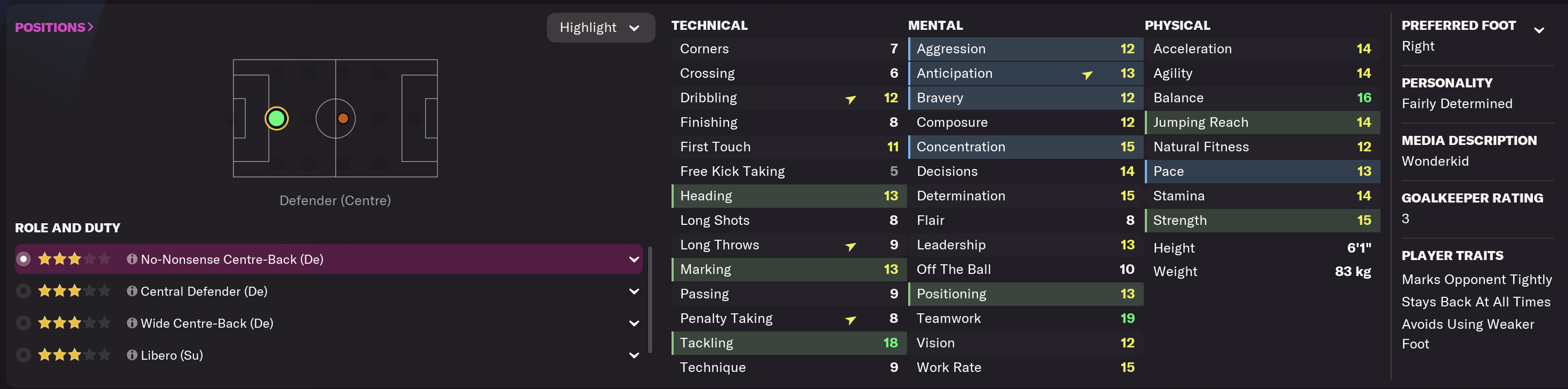Click the arrow icon on Penalty Taking row
The image size is (1568, 389).
(x=850, y=320)
